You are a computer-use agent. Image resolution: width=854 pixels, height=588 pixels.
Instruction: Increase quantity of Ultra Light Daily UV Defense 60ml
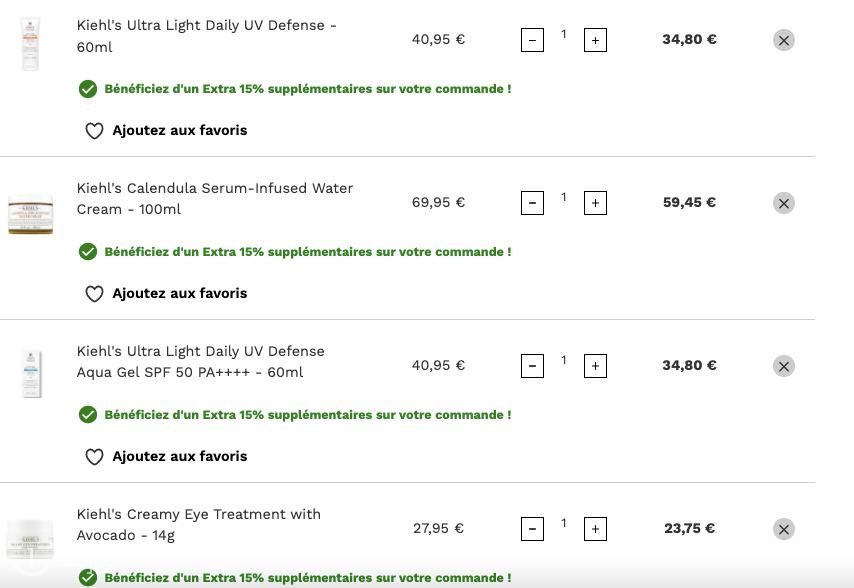595,40
